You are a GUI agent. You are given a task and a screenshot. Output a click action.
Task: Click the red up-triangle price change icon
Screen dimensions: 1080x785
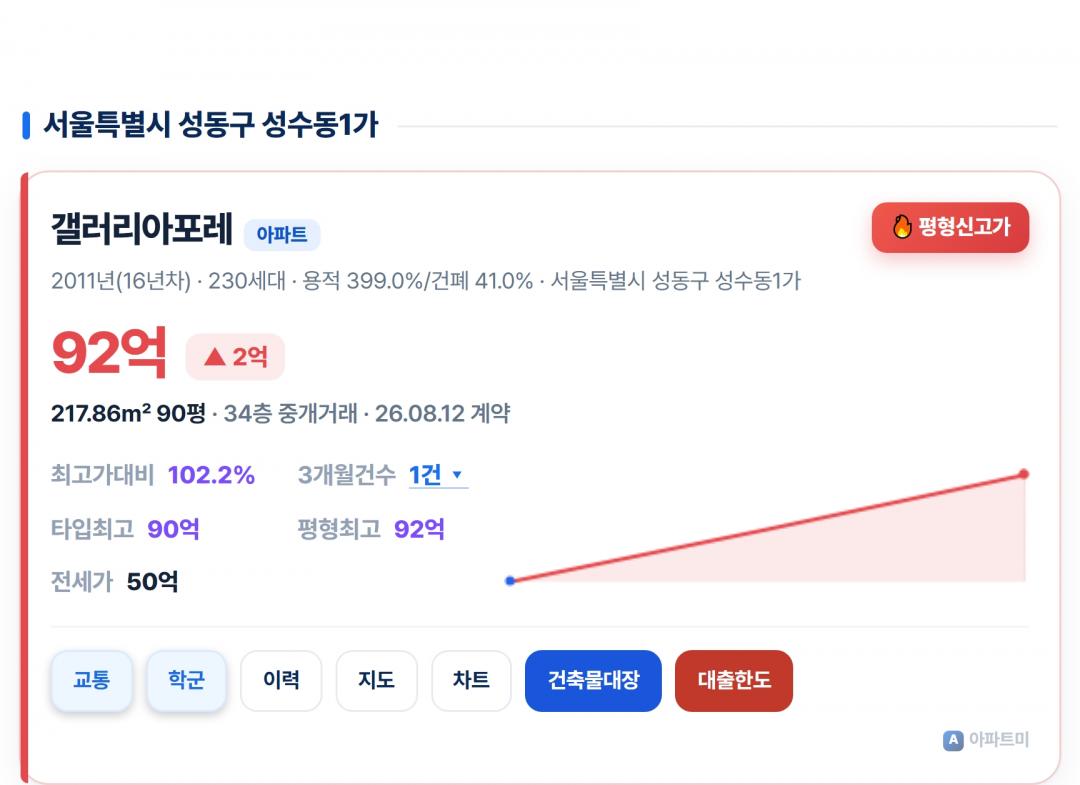pyautogui.click(x=215, y=356)
